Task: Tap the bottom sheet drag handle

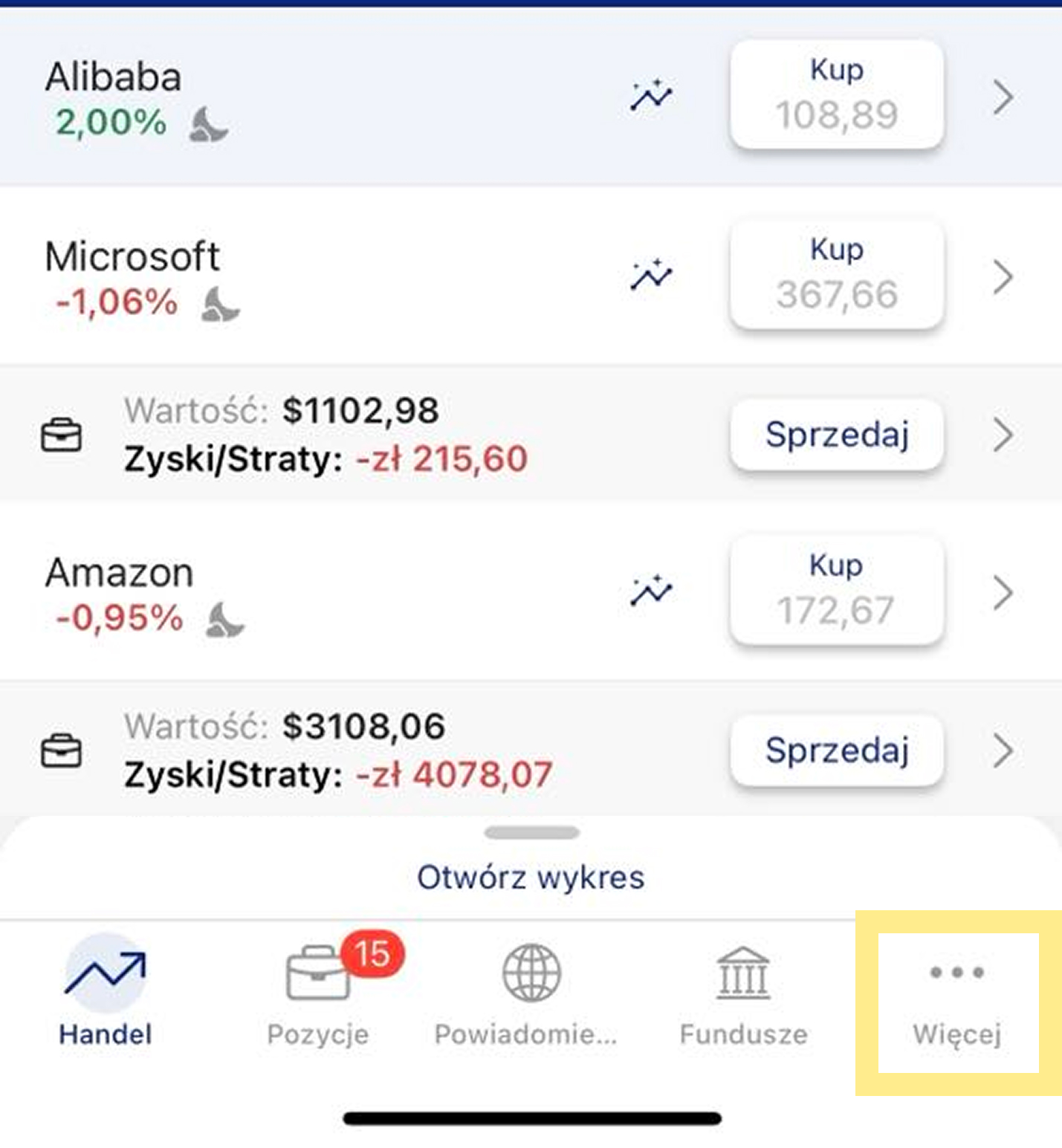Action: pos(531,833)
